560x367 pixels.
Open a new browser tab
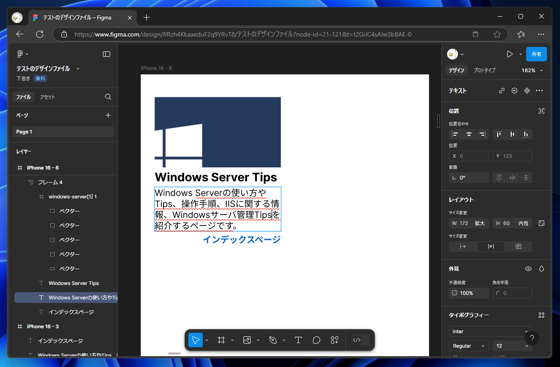click(x=146, y=17)
